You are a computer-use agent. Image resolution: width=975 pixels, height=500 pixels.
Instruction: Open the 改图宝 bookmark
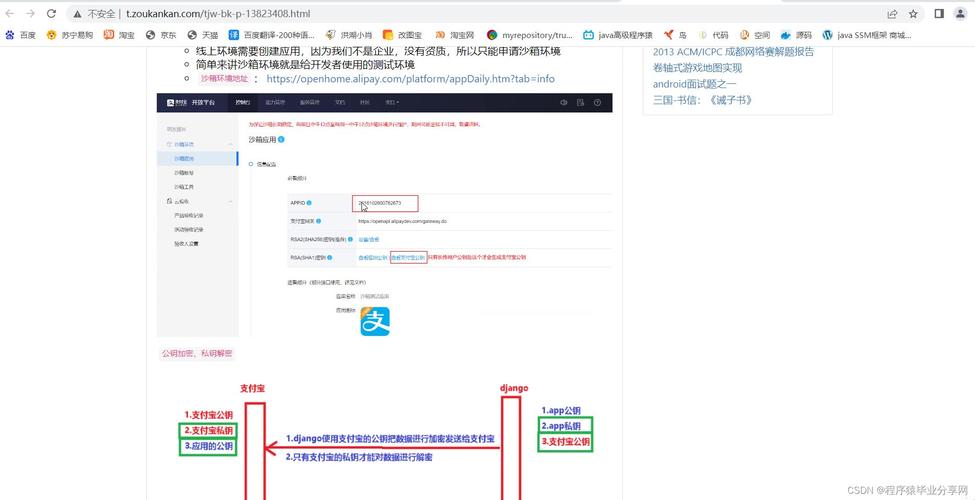pos(402,35)
